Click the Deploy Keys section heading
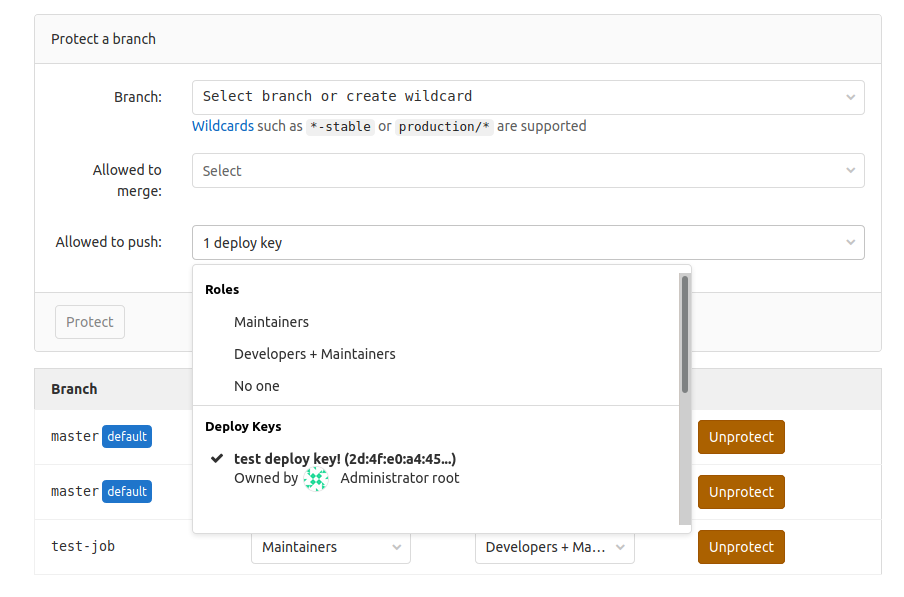Image resolution: width=904 pixels, height=597 pixels. (243, 426)
